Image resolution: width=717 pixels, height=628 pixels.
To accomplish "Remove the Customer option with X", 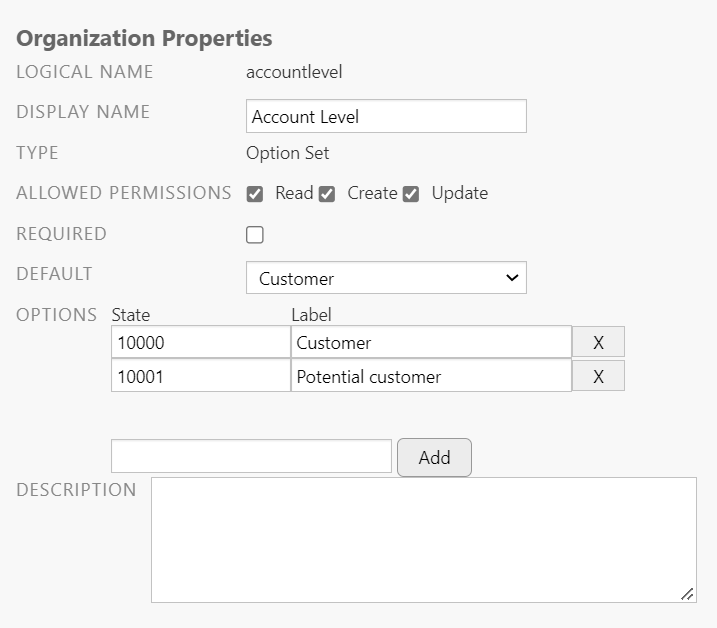I will [598, 342].
